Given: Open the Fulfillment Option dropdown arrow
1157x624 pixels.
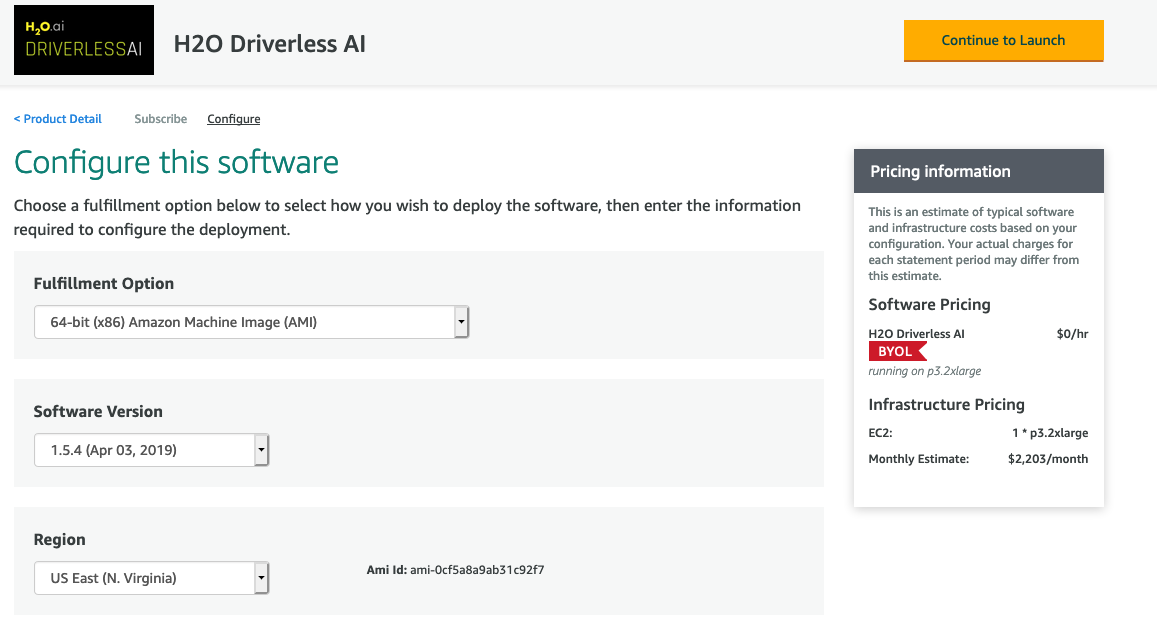Looking at the screenshot, I should (460, 321).
